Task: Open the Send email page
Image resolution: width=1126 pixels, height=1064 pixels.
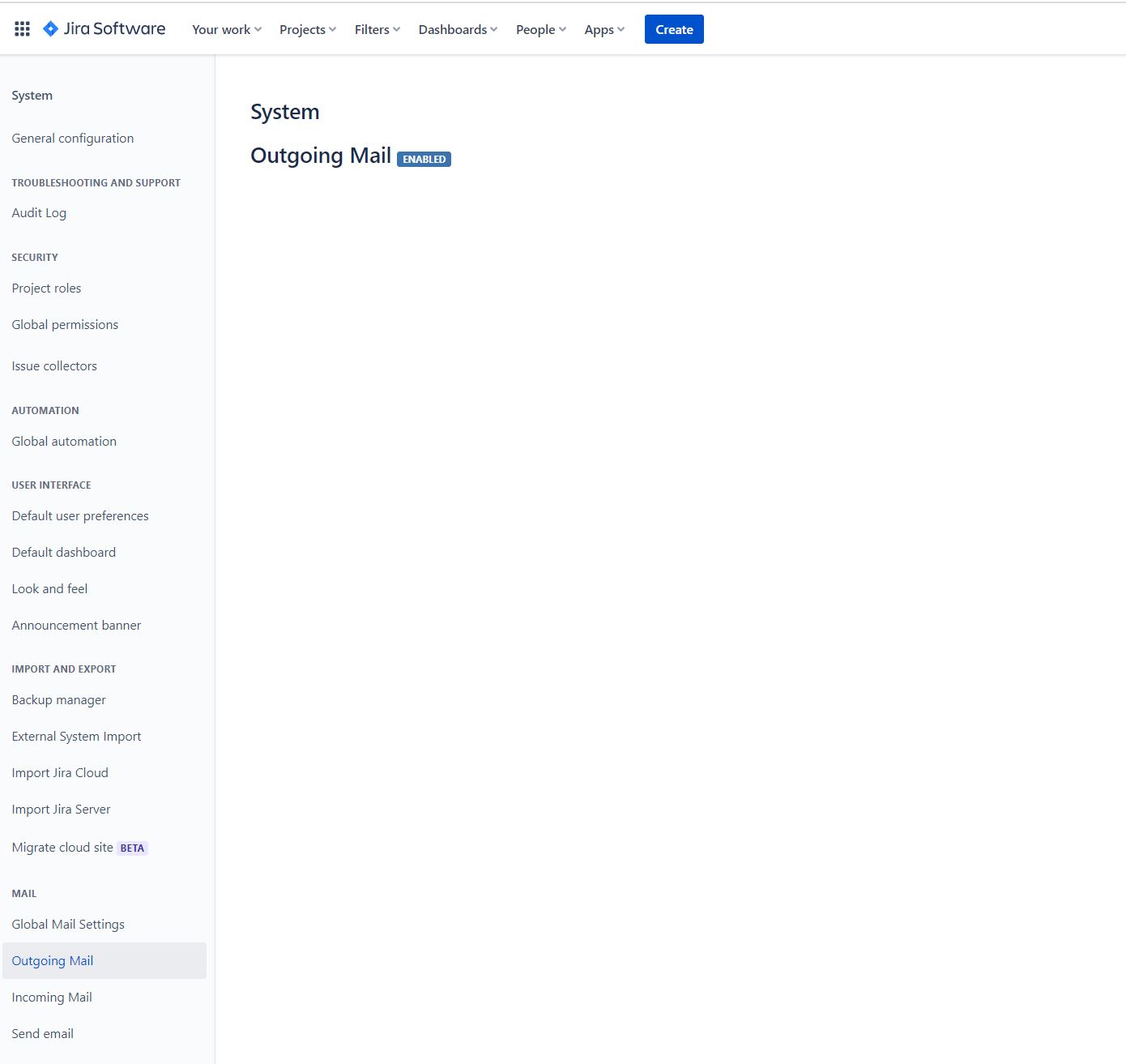Action: pyautogui.click(x=42, y=1033)
